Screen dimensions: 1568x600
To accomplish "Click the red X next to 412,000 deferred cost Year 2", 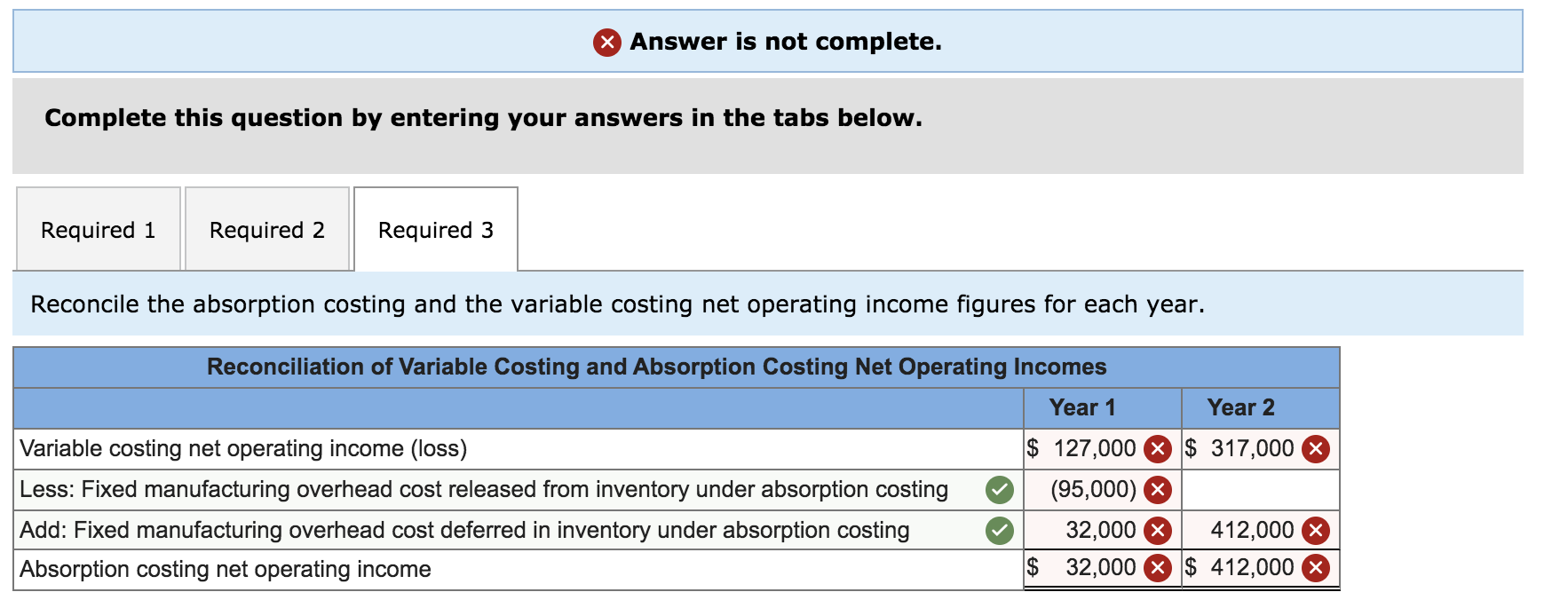I will 1315,530.
